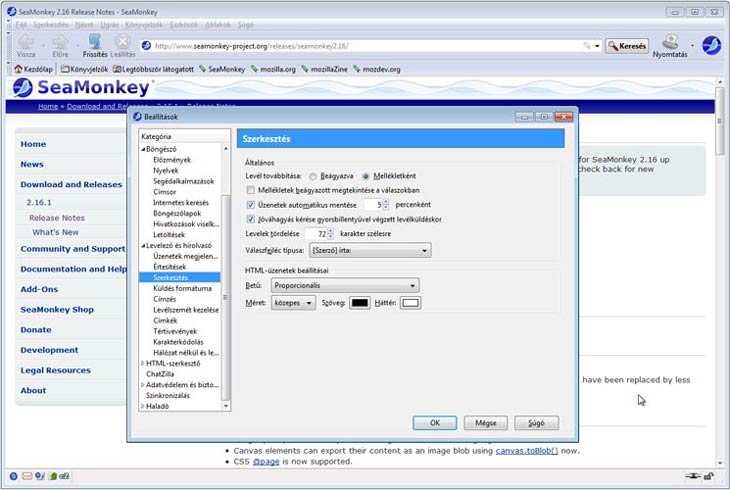Image resolution: width=730 pixels, height=490 pixels.
Task: Select Szinkronizálás in the category tree
Action: pyautogui.click(x=168, y=395)
